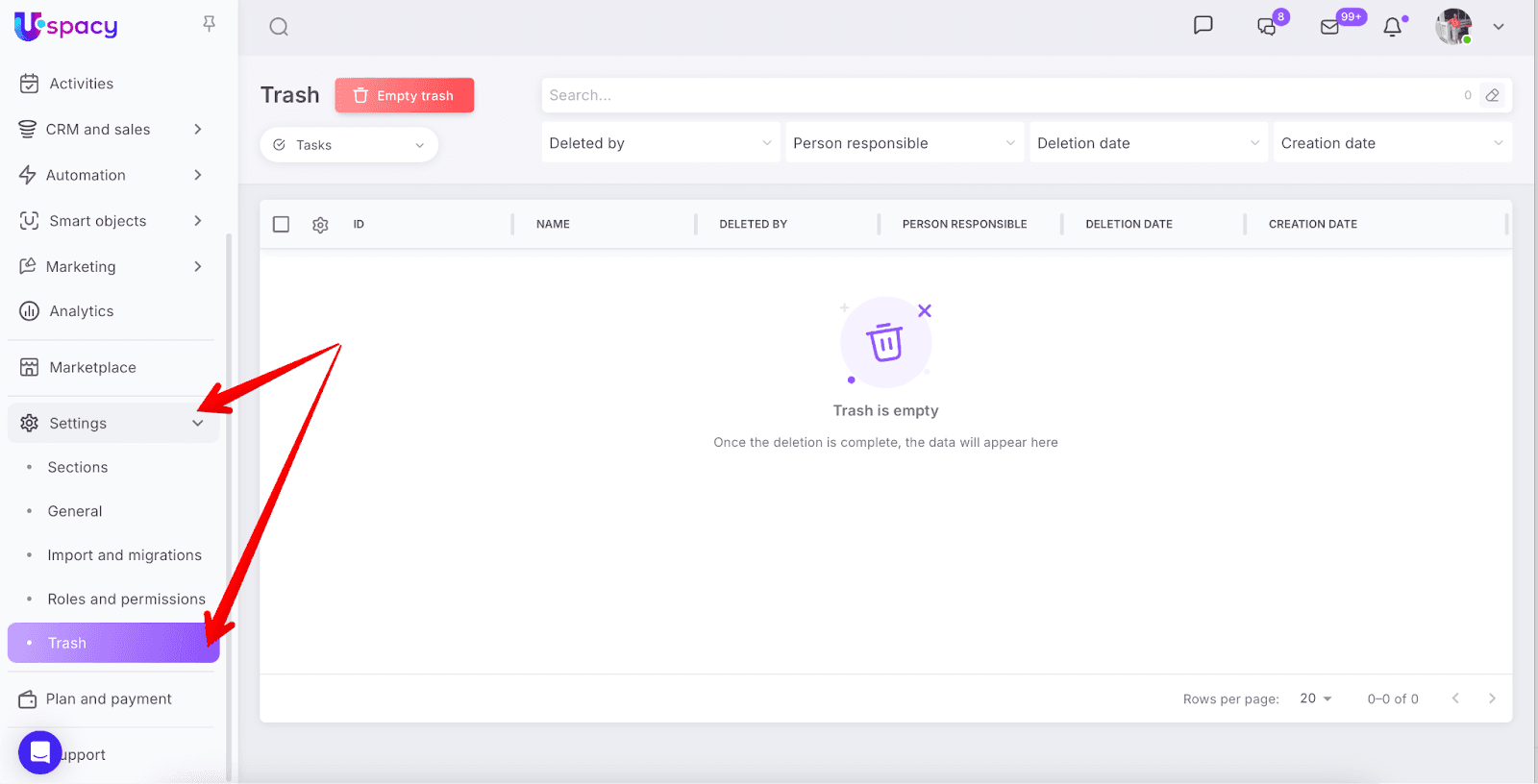Open Plan and payment page
Image resolution: width=1538 pixels, height=784 pixels.
pos(109,699)
